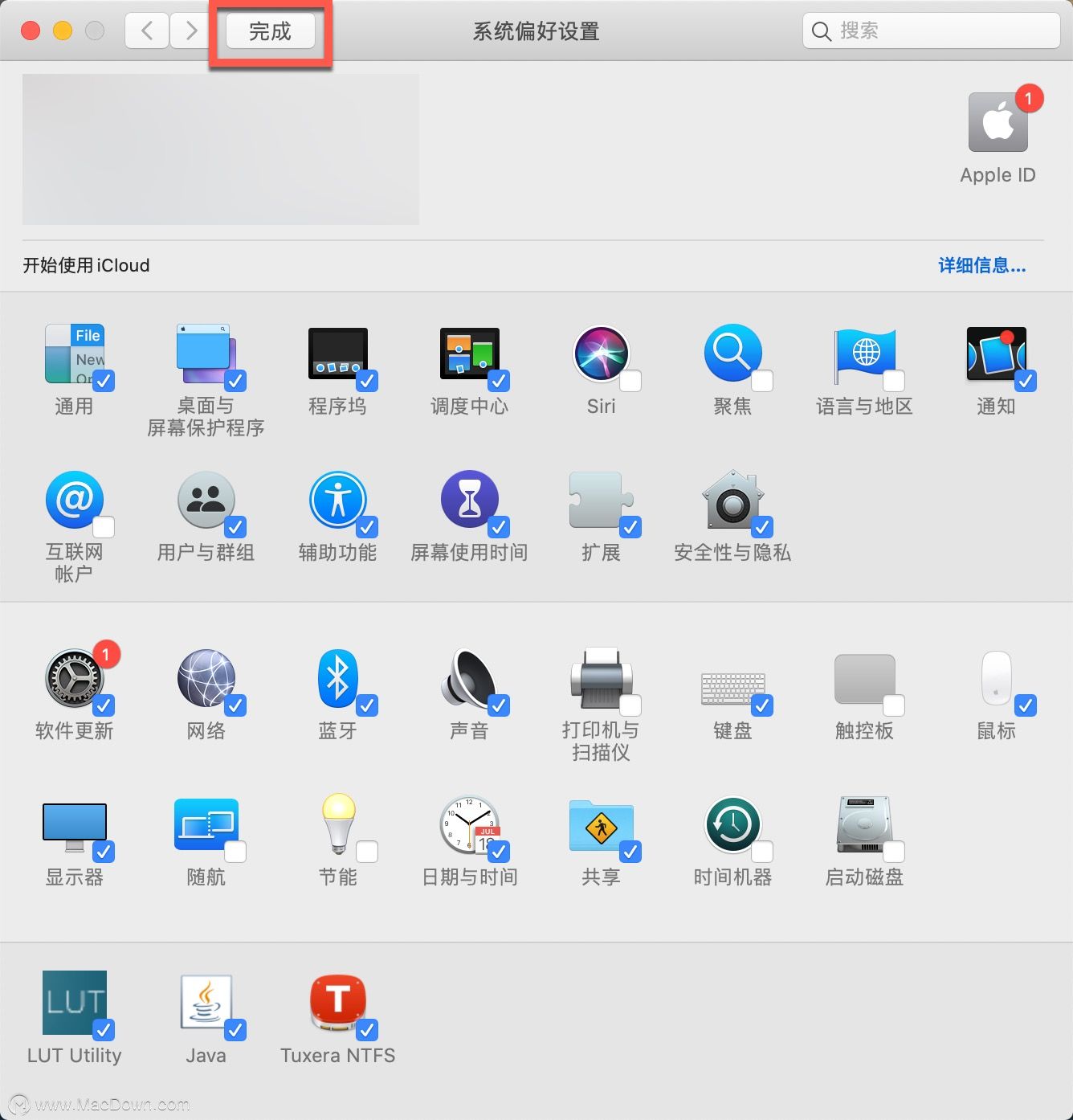Screen dimensions: 1073x1120
Task: Open the 聚焦 (Spotlight) icon
Action: tap(732, 354)
